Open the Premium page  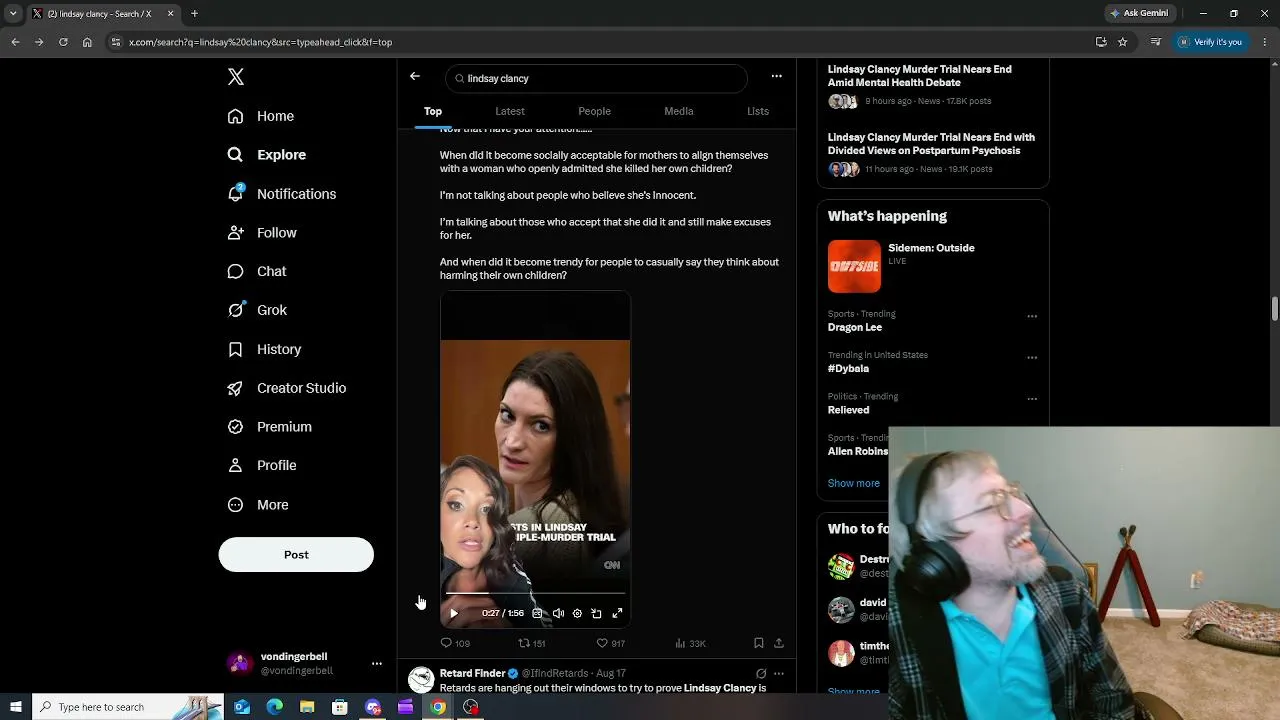269,427
